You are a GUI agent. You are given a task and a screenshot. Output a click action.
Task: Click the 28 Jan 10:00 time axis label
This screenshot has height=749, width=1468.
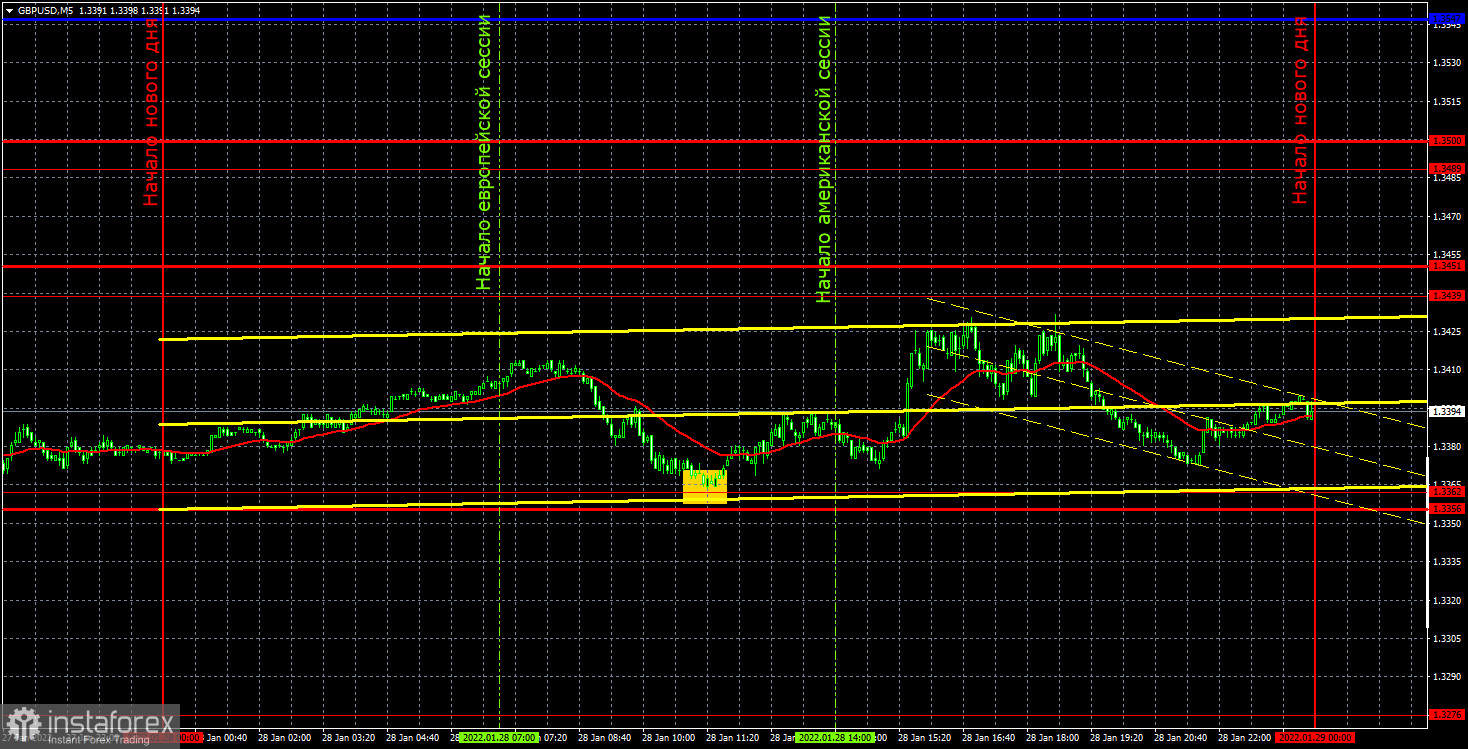671,738
